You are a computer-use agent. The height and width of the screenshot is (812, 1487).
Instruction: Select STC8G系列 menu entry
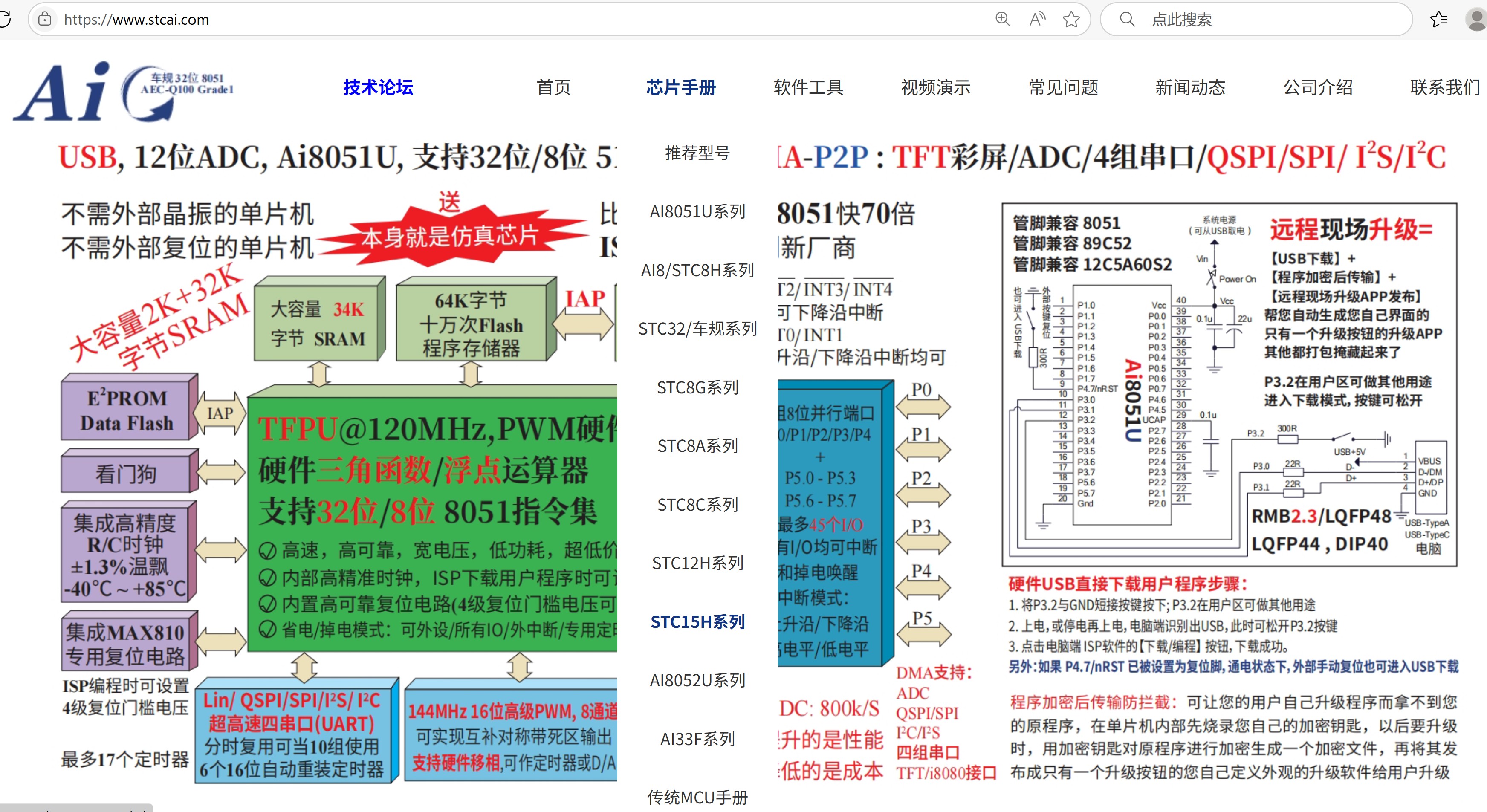click(x=697, y=387)
